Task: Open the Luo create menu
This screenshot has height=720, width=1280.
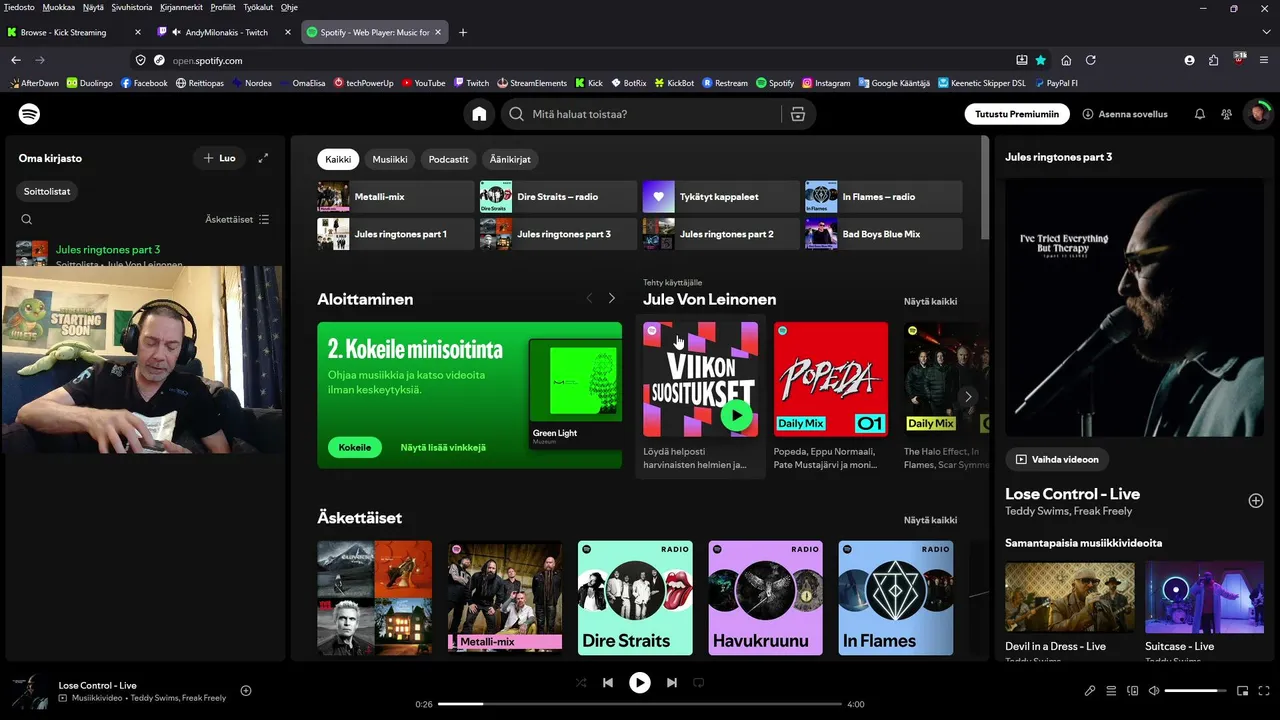Action: coord(219,158)
